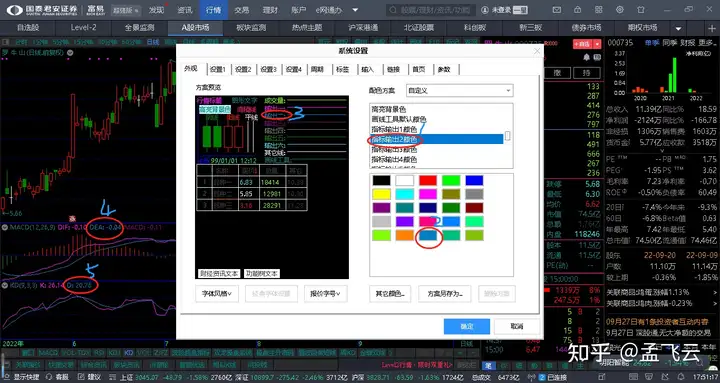This screenshot has width=720, height=383.
Task: Pick the red color swatch
Action: 428,180
